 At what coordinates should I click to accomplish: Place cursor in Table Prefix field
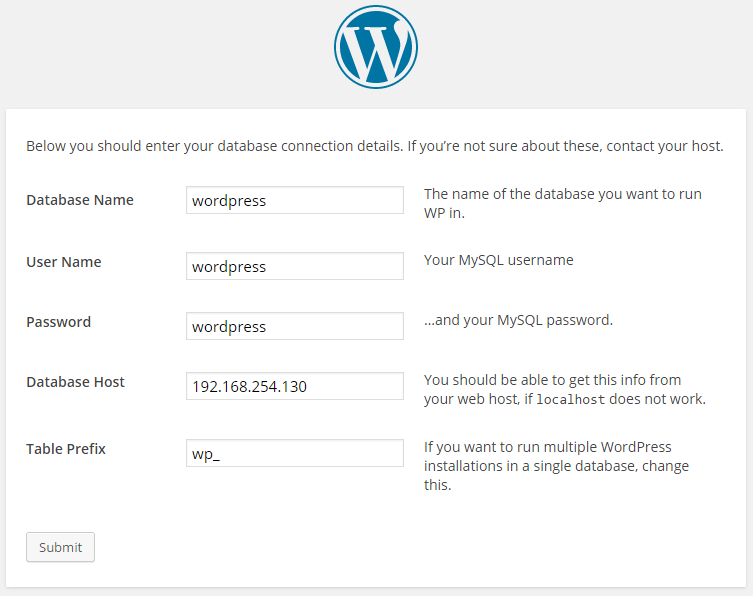295,453
